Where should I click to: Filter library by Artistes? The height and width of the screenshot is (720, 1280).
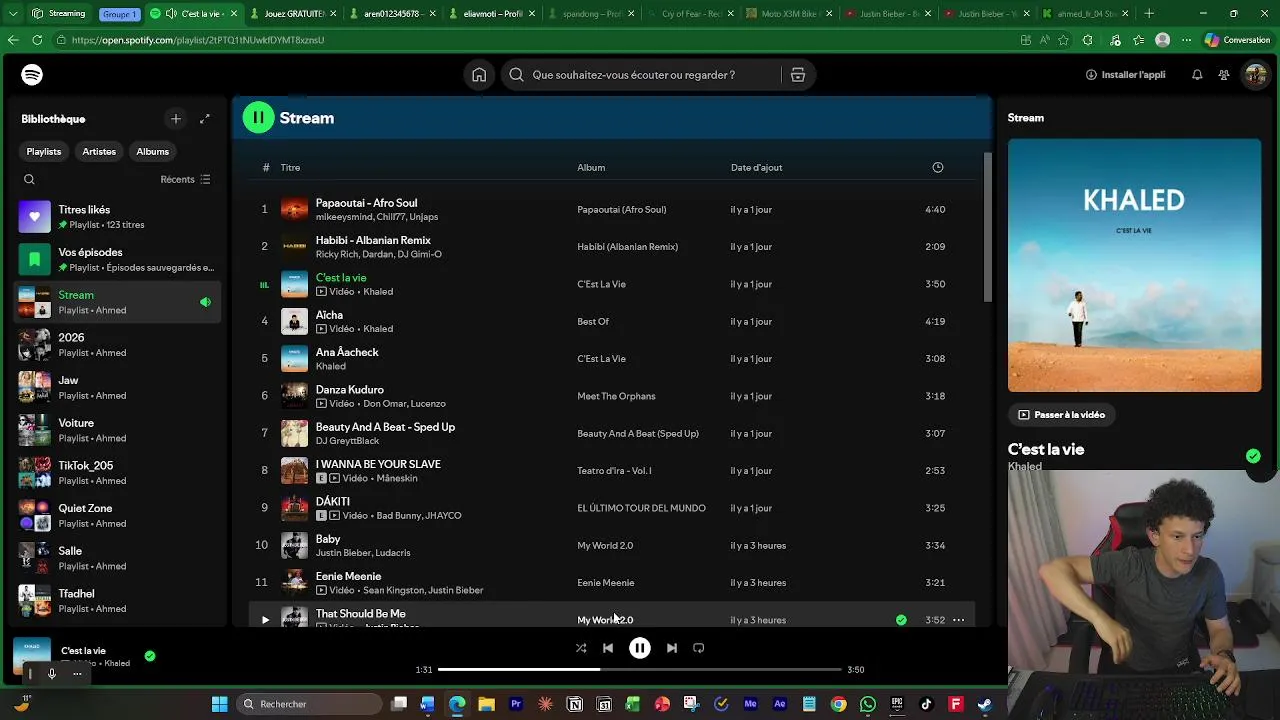tap(99, 151)
